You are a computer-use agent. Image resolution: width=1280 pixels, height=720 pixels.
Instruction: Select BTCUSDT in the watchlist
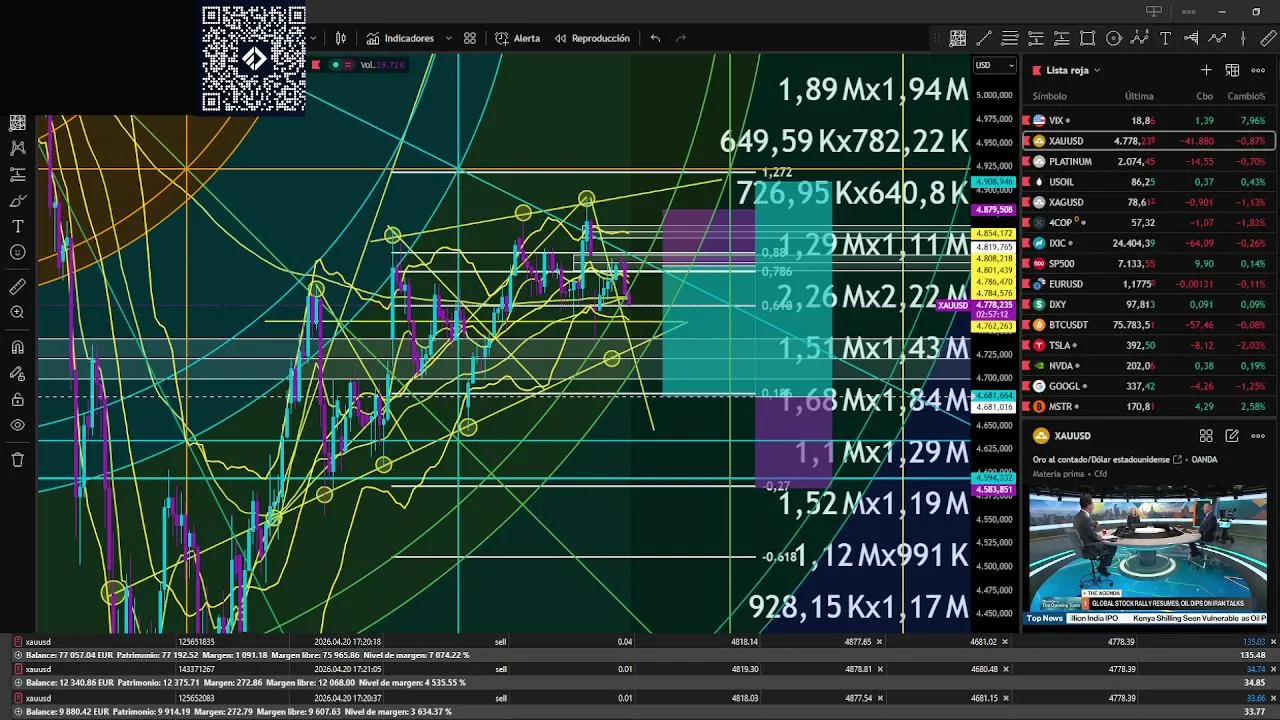(1149, 325)
